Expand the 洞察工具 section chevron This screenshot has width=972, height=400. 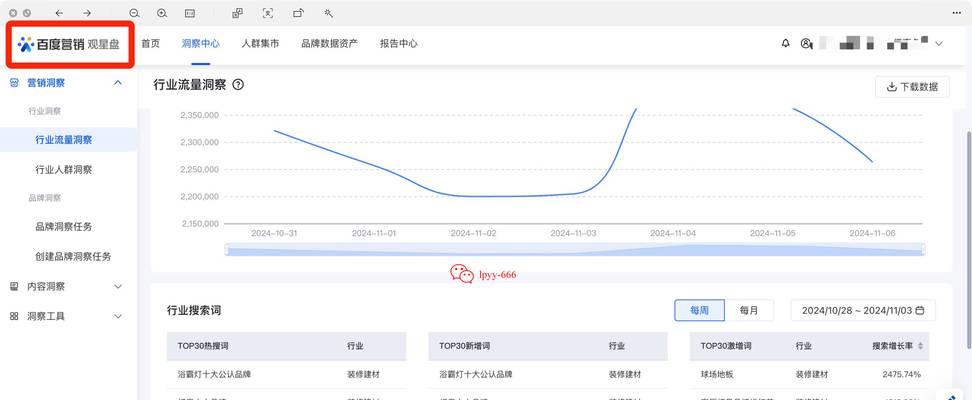click(x=118, y=316)
